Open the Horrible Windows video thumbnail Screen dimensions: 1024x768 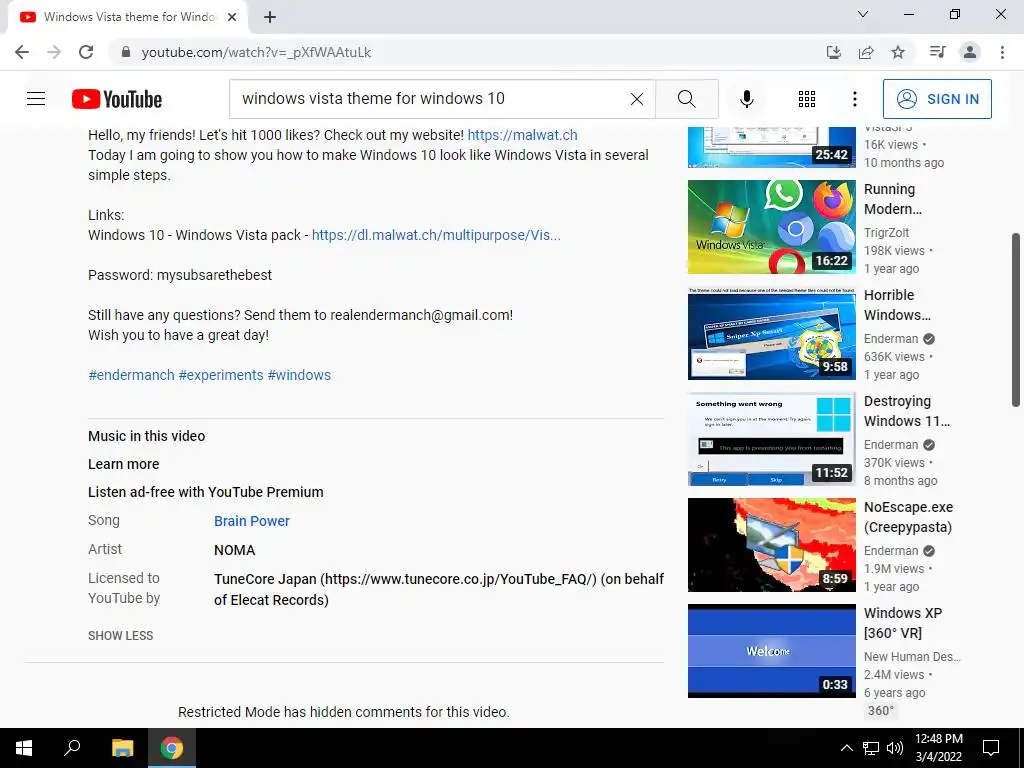(x=771, y=333)
